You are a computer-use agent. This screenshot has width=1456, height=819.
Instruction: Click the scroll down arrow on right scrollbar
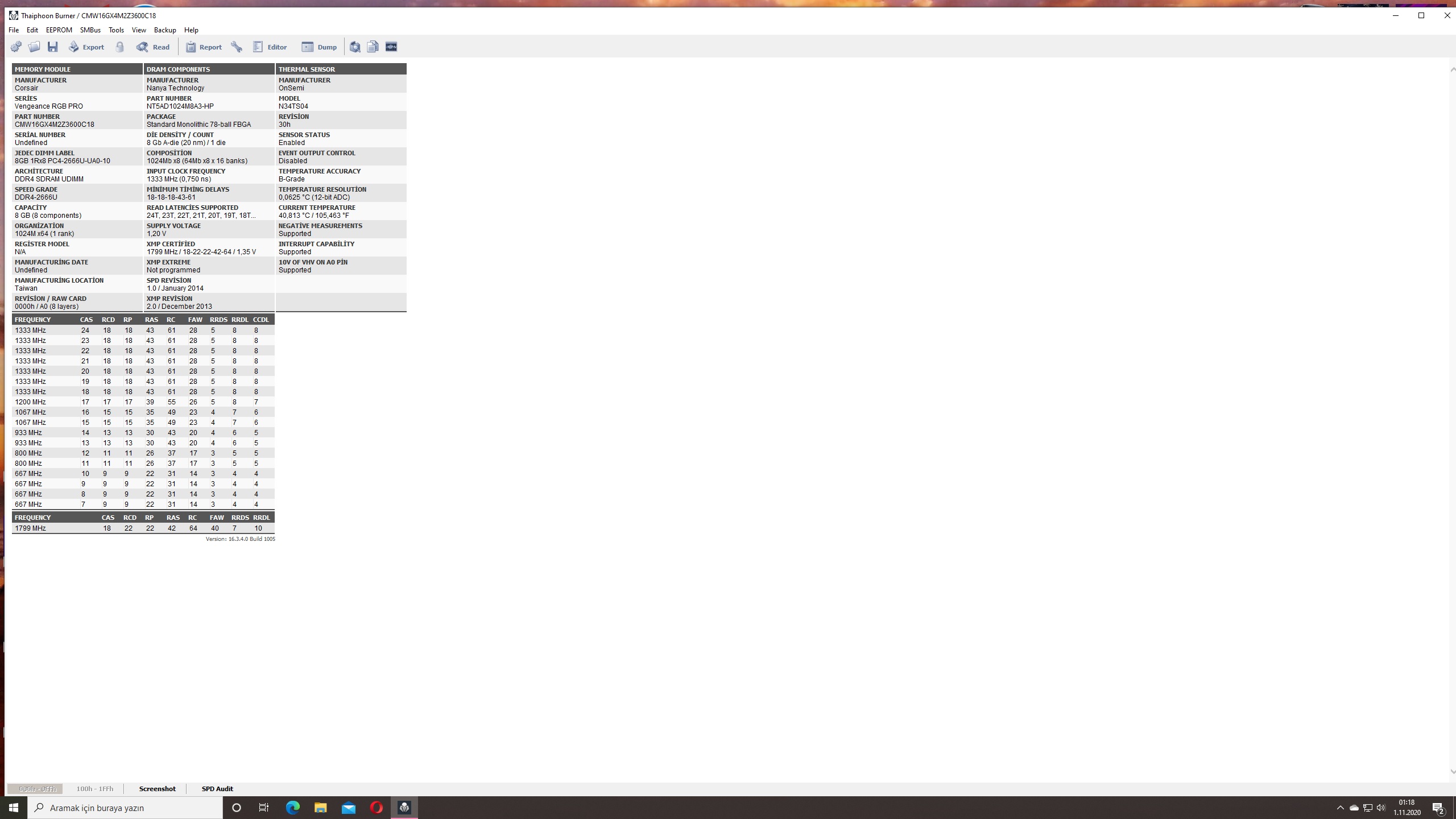point(1452,772)
